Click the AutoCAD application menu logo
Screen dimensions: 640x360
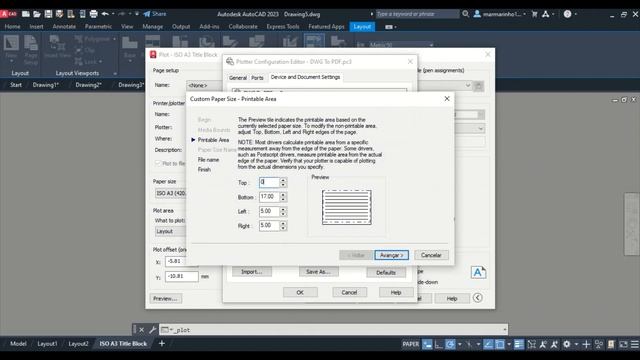coord(8,14)
